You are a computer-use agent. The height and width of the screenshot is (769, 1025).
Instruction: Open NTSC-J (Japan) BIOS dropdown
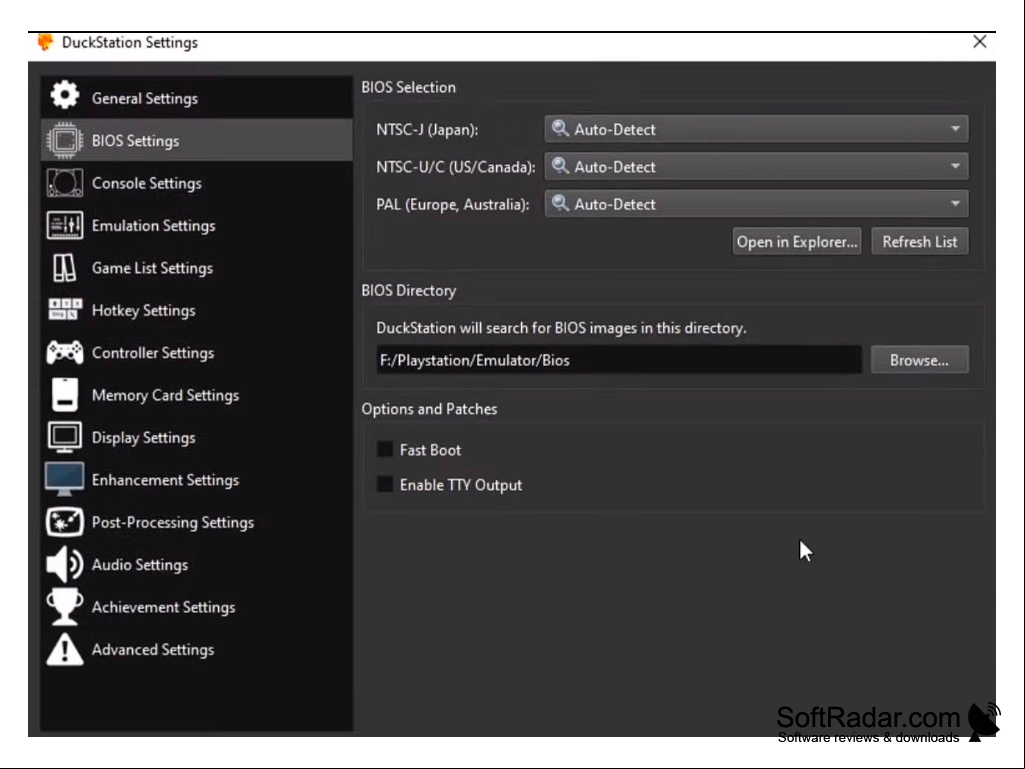pyautogui.click(x=756, y=129)
